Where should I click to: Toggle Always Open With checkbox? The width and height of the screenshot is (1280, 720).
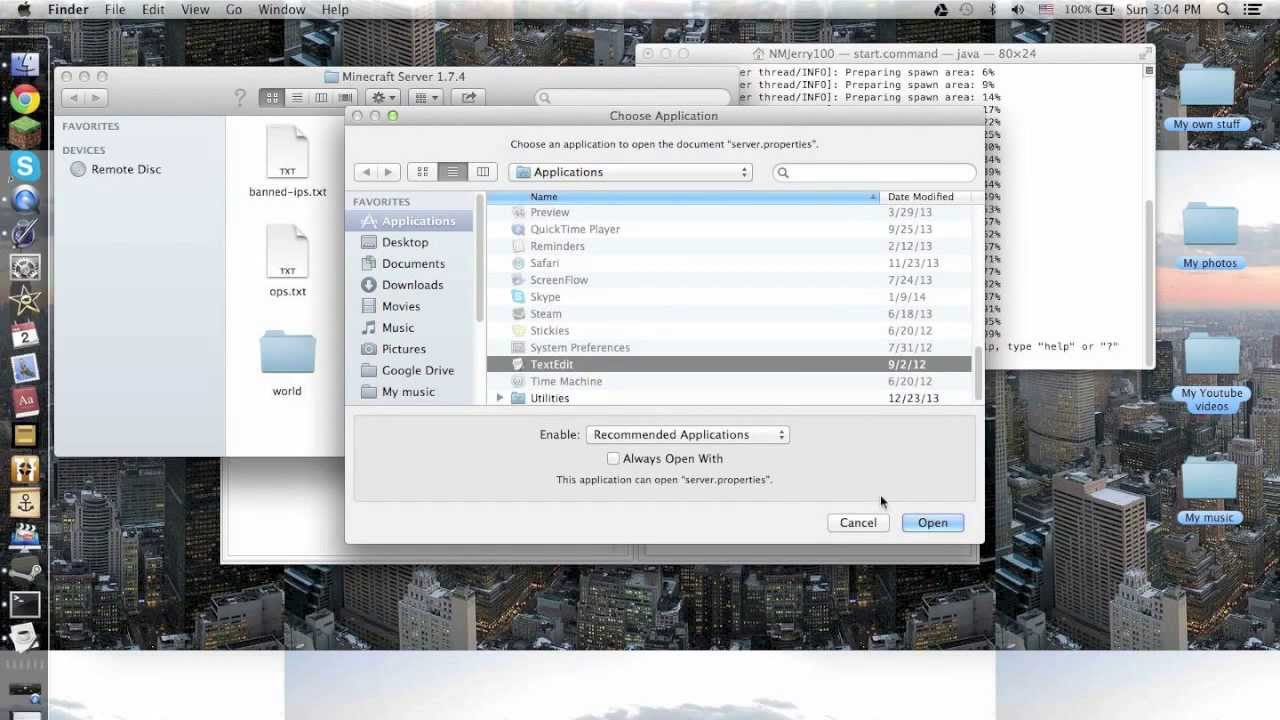[x=613, y=458]
